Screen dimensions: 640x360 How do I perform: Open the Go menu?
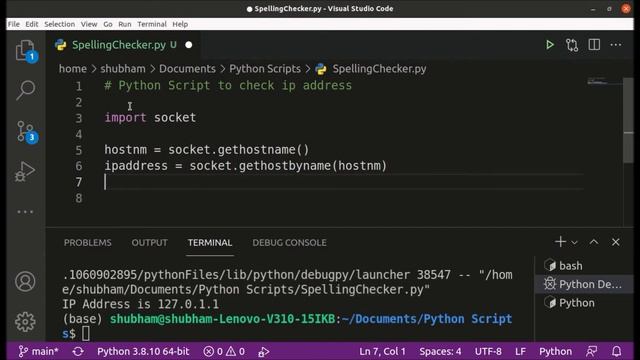point(108,24)
